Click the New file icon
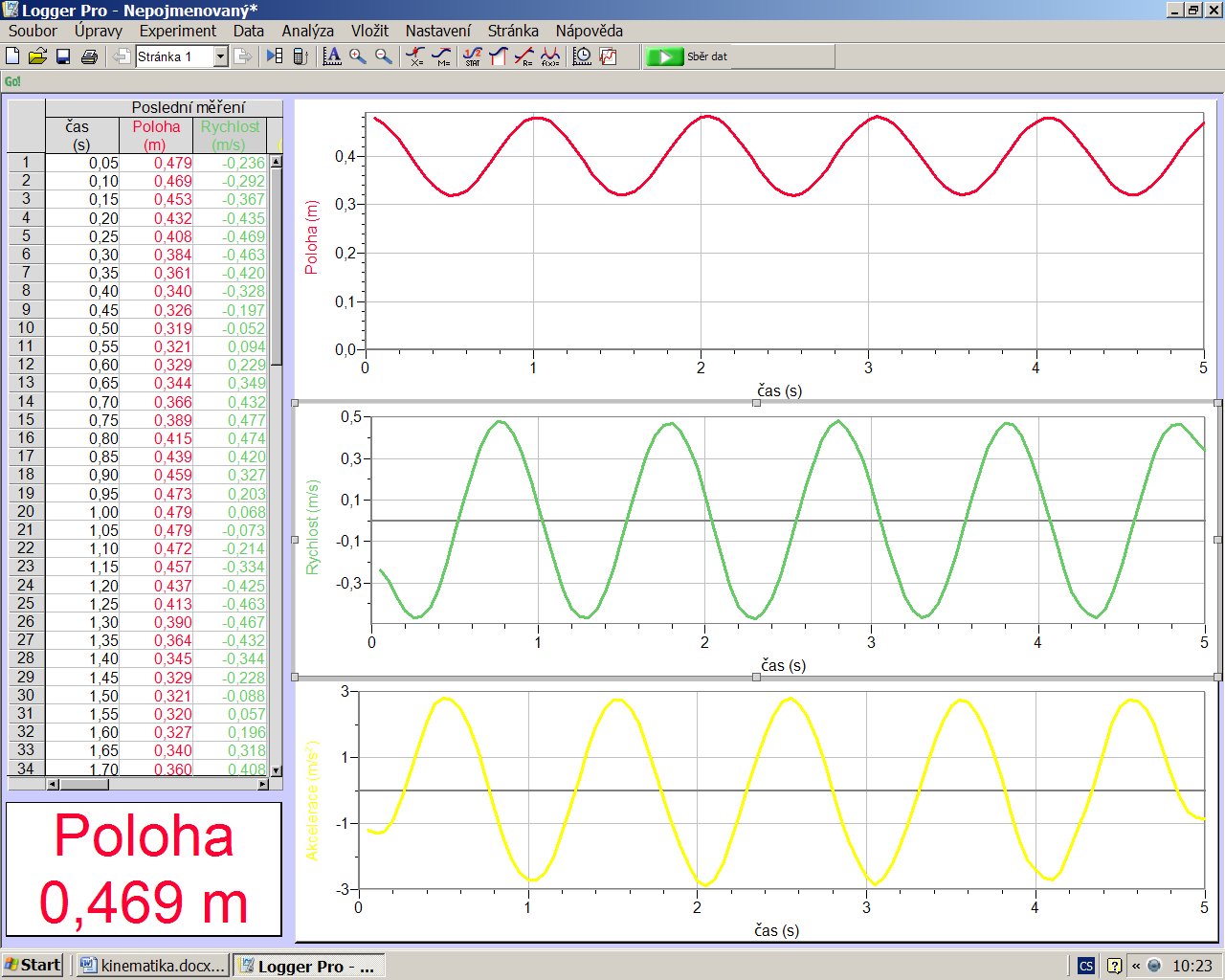 [12, 56]
